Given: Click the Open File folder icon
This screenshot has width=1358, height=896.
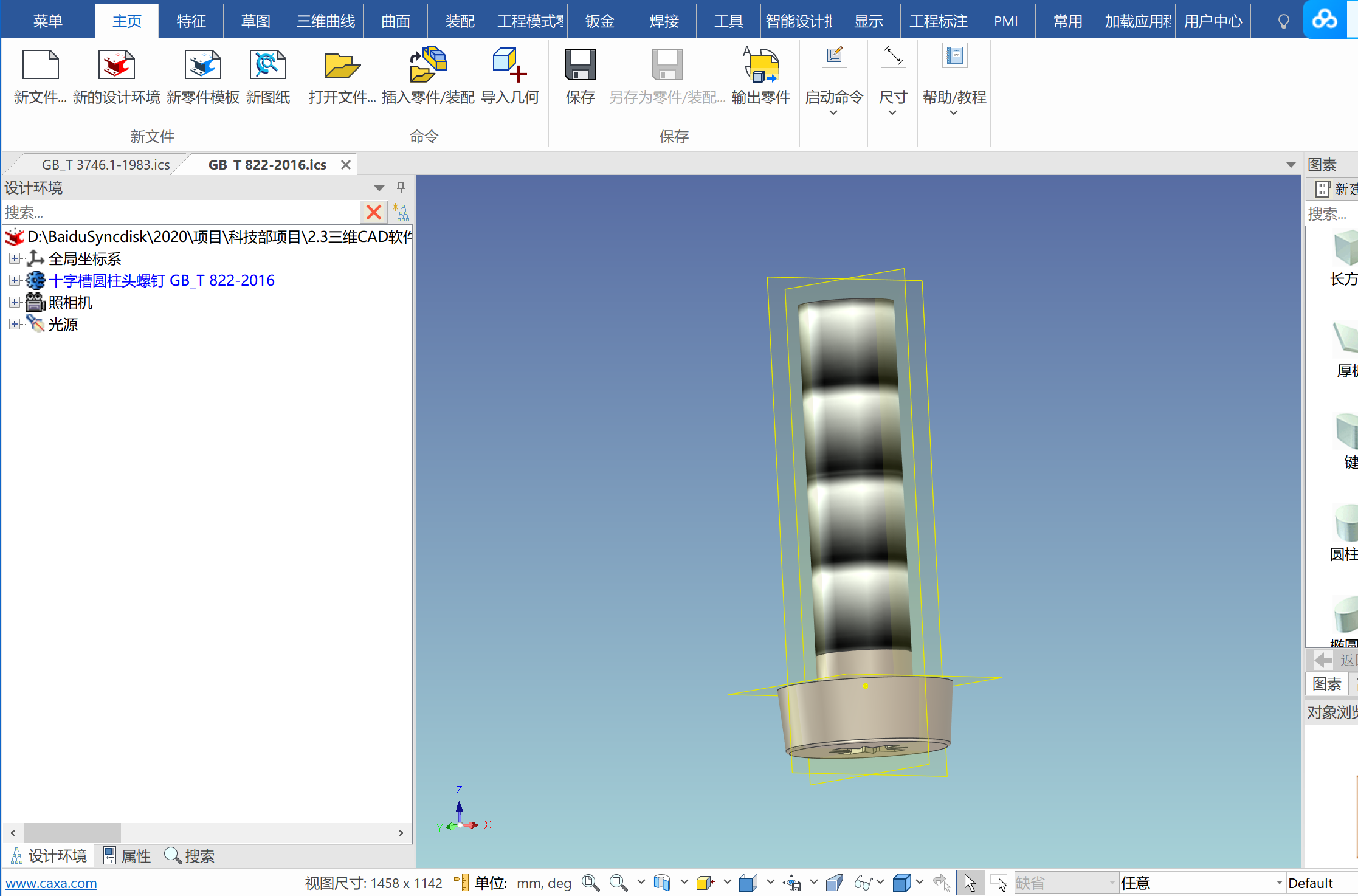Looking at the screenshot, I should pos(342,65).
